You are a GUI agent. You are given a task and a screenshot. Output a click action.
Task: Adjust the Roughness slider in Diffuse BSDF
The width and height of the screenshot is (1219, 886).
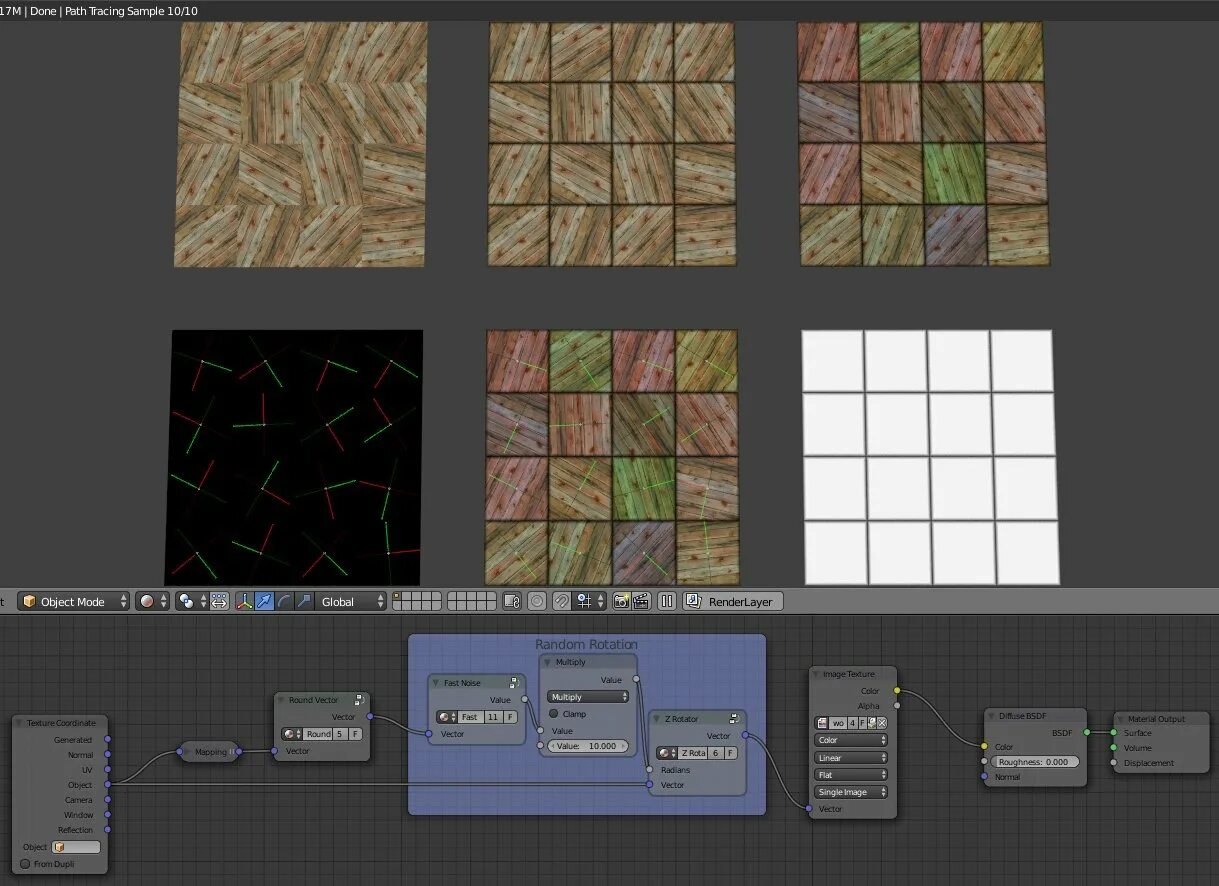point(1037,762)
